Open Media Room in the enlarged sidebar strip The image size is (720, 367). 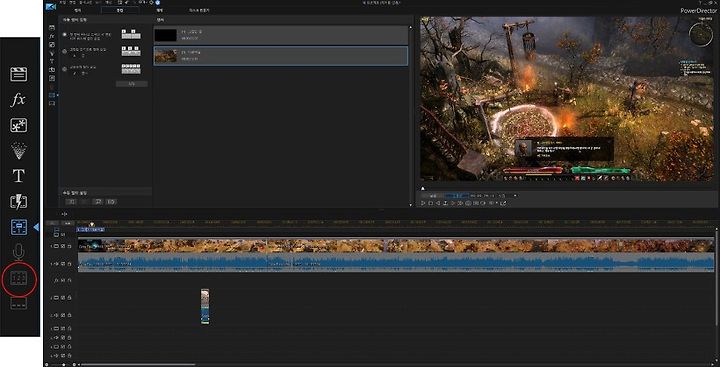[18, 74]
